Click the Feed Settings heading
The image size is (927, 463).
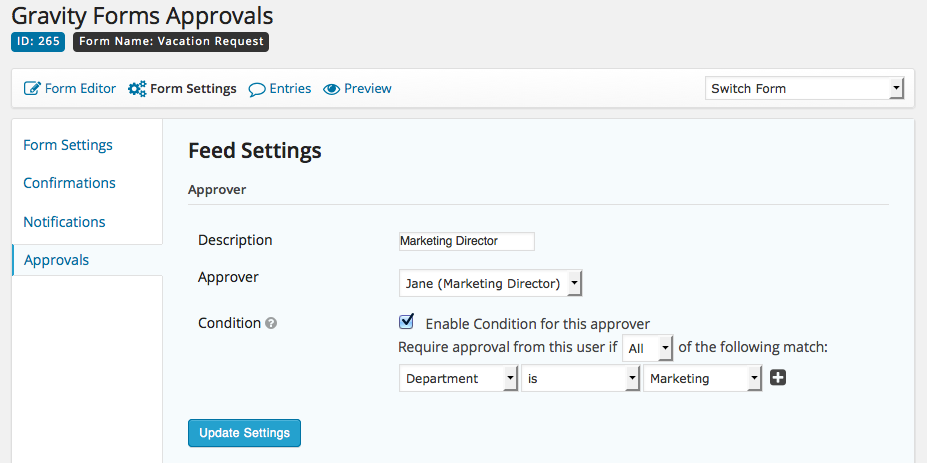(x=255, y=151)
